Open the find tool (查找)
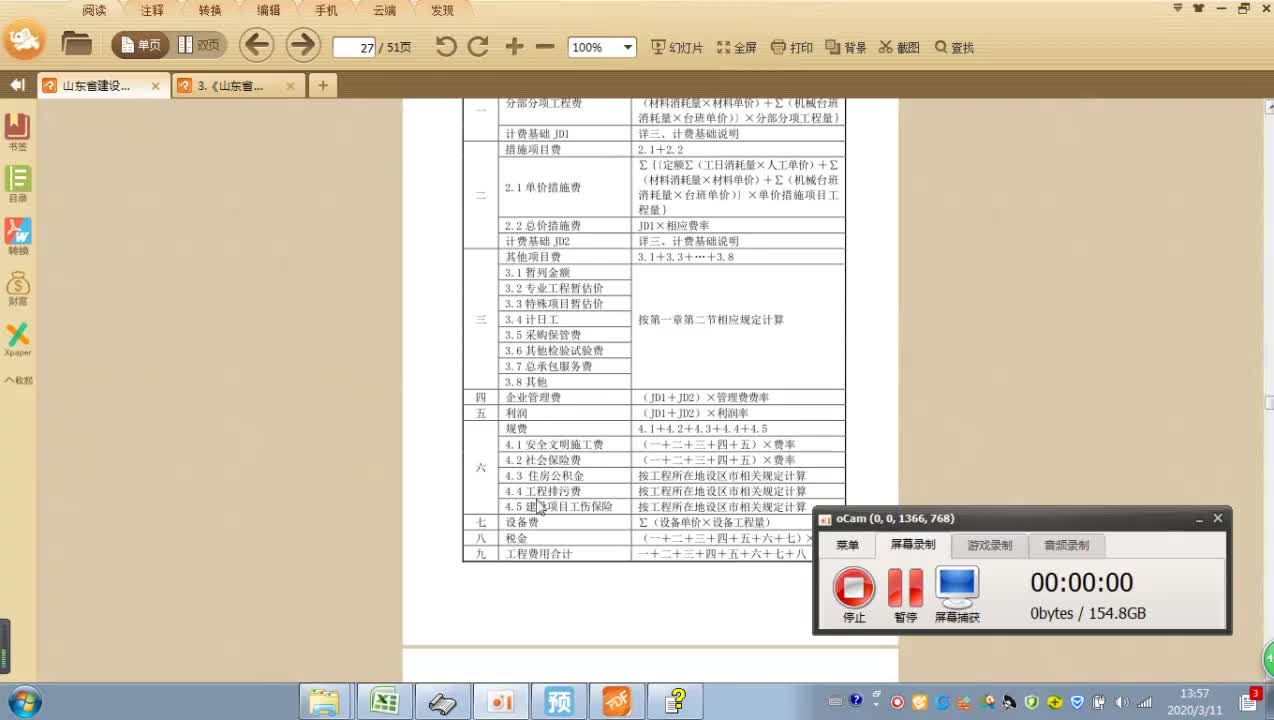Image resolution: width=1274 pixels, height=720 pixels. 954,47
